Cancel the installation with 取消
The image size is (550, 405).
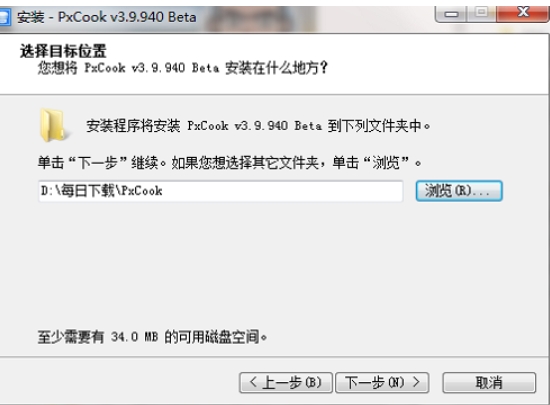489,383
